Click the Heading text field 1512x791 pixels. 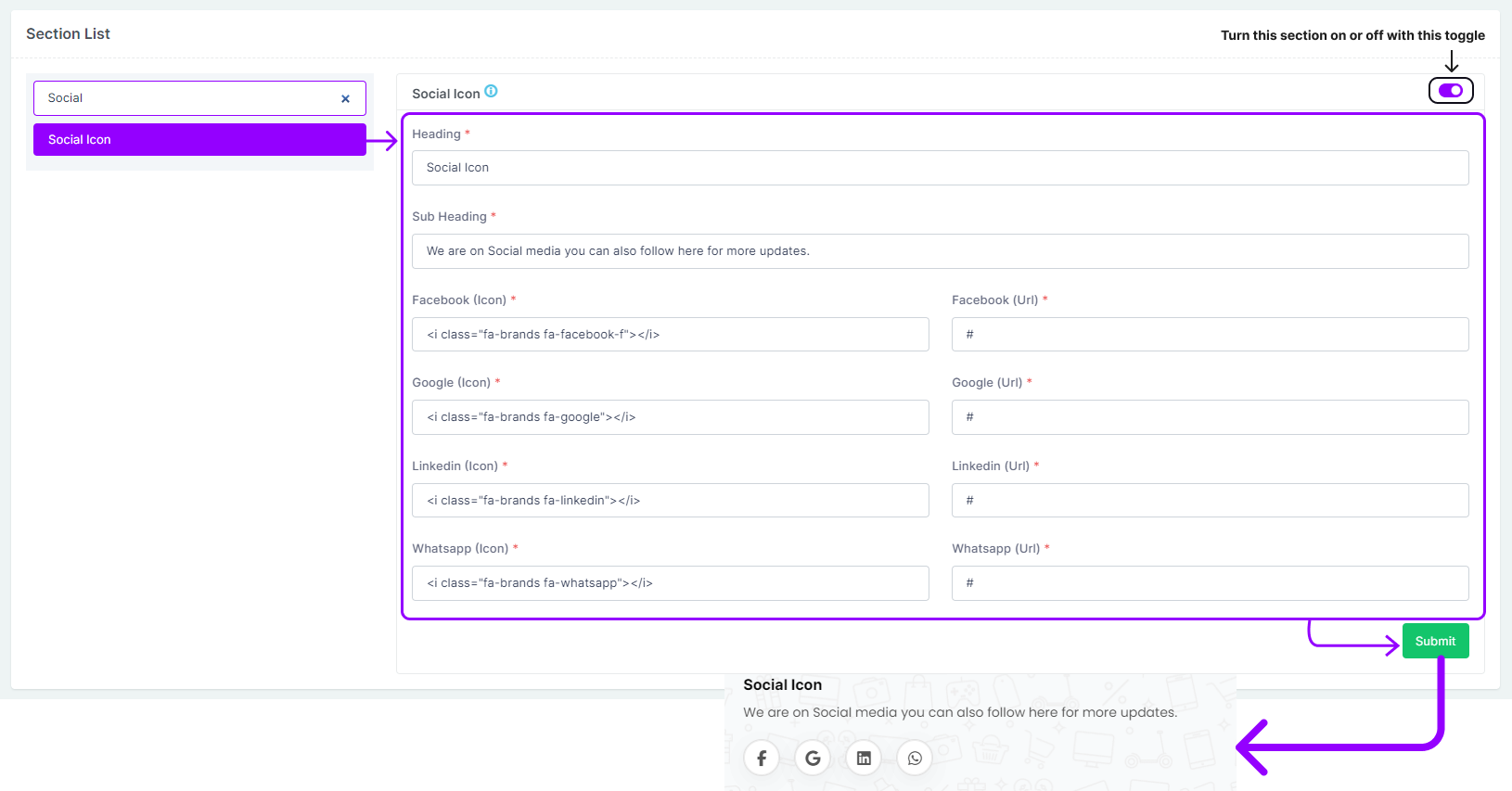pyautogui.click(x=940, y=168)
